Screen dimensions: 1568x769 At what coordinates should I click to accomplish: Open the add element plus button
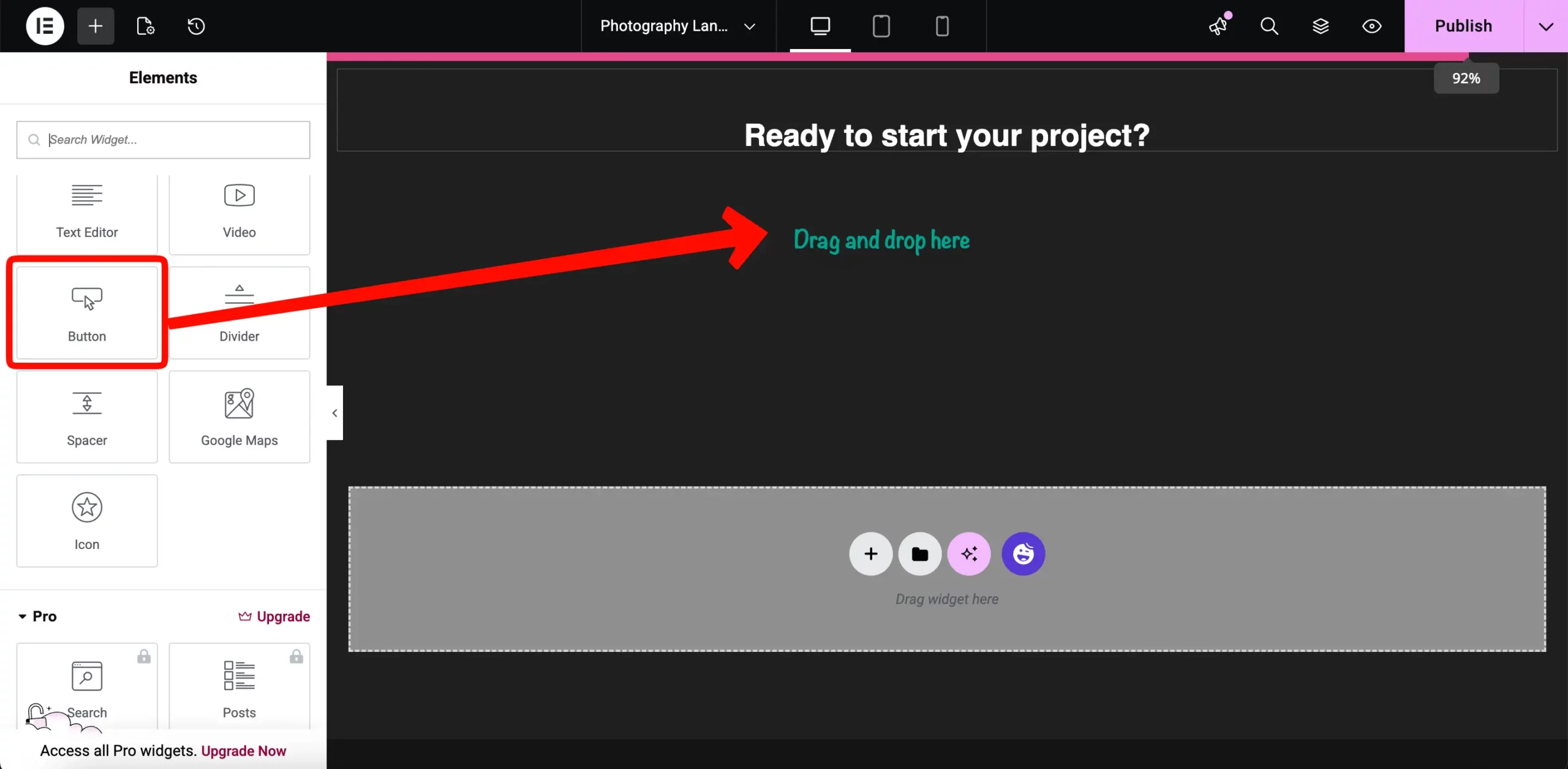pos(96,26)
